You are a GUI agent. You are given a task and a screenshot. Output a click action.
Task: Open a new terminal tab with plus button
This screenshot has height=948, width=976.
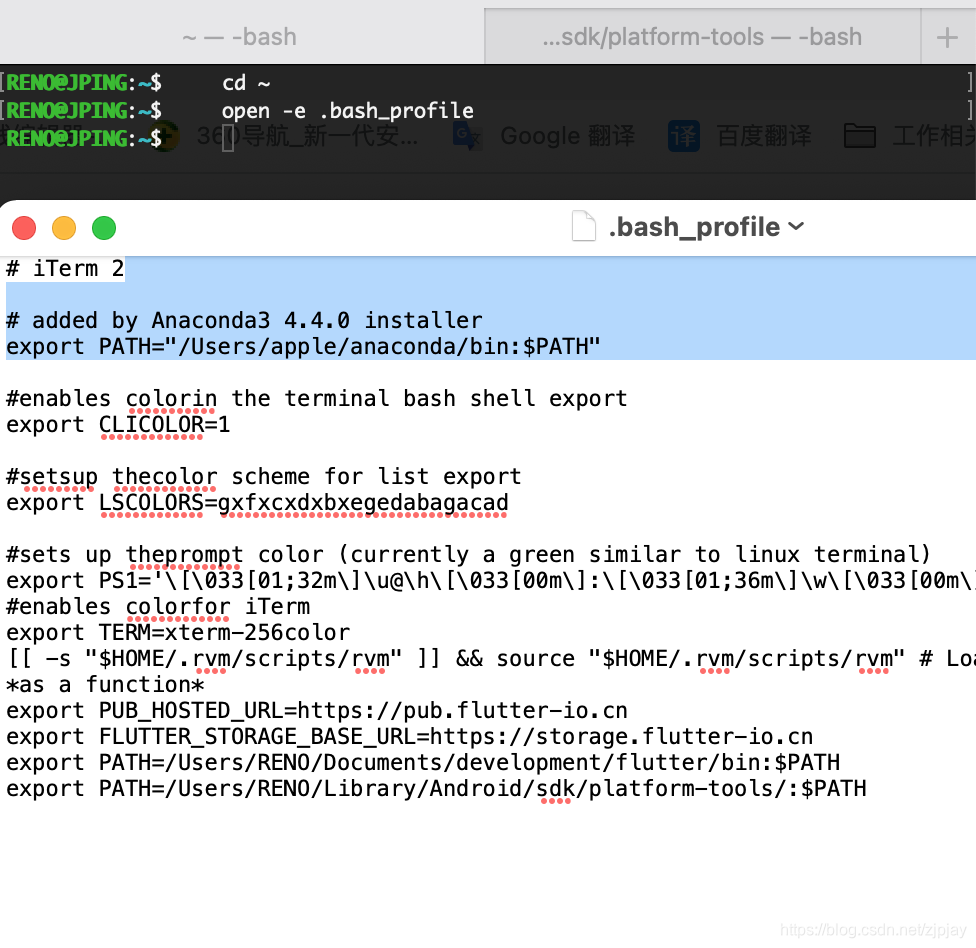click(x=947, y=37)
